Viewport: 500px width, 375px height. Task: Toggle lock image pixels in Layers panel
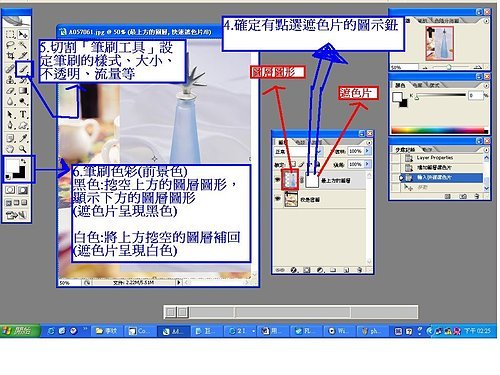[301, 164]
